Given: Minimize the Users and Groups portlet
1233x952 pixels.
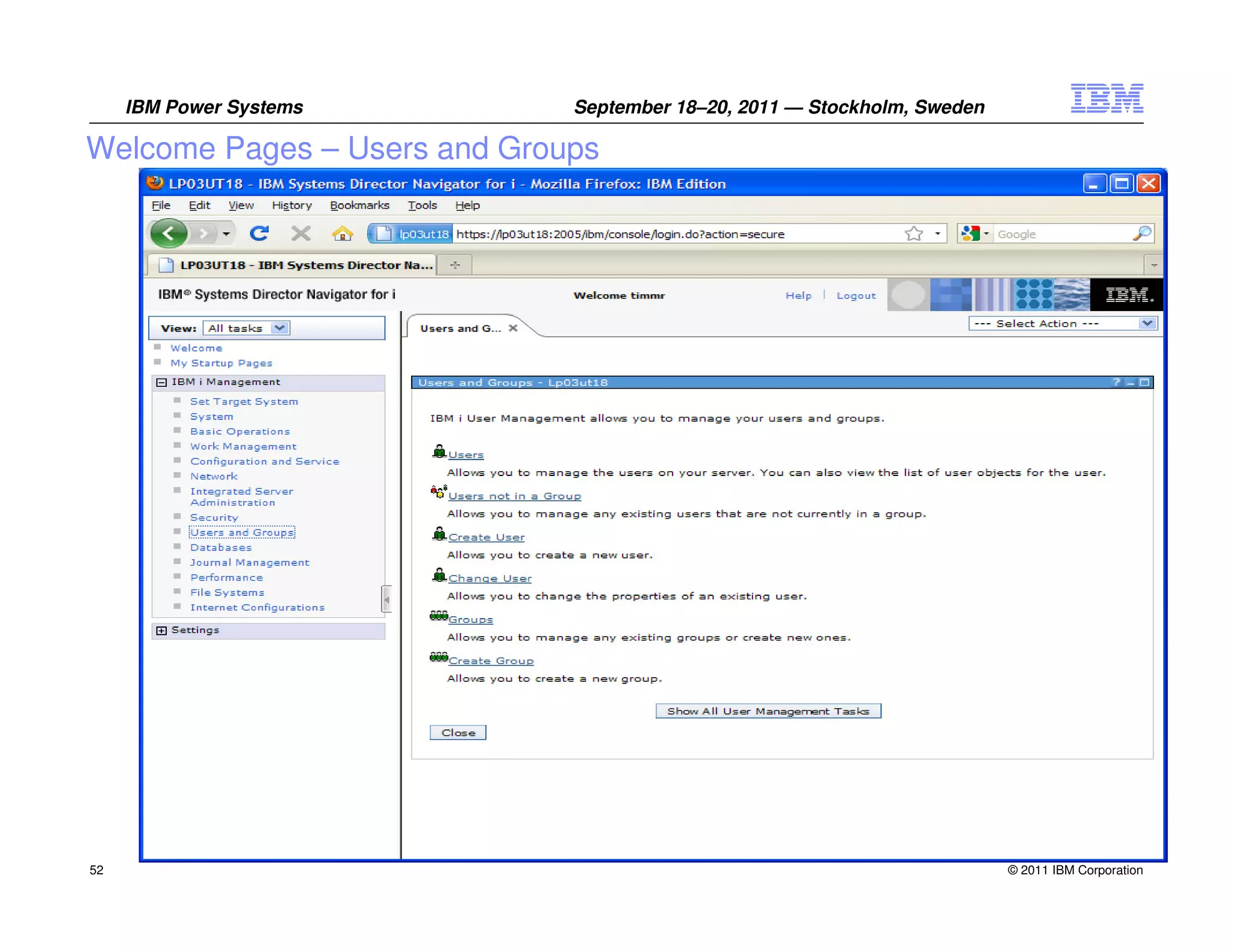Looking at the screenshot, I should tap(1130, 383).
